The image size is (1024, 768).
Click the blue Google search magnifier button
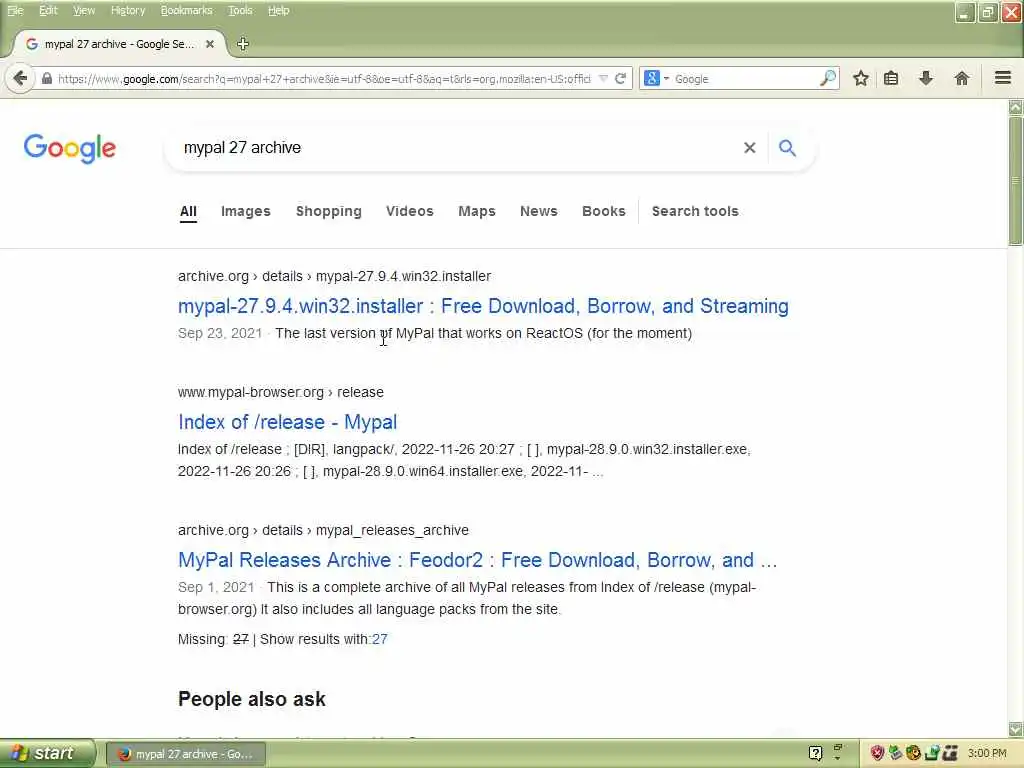coord(788,148)
